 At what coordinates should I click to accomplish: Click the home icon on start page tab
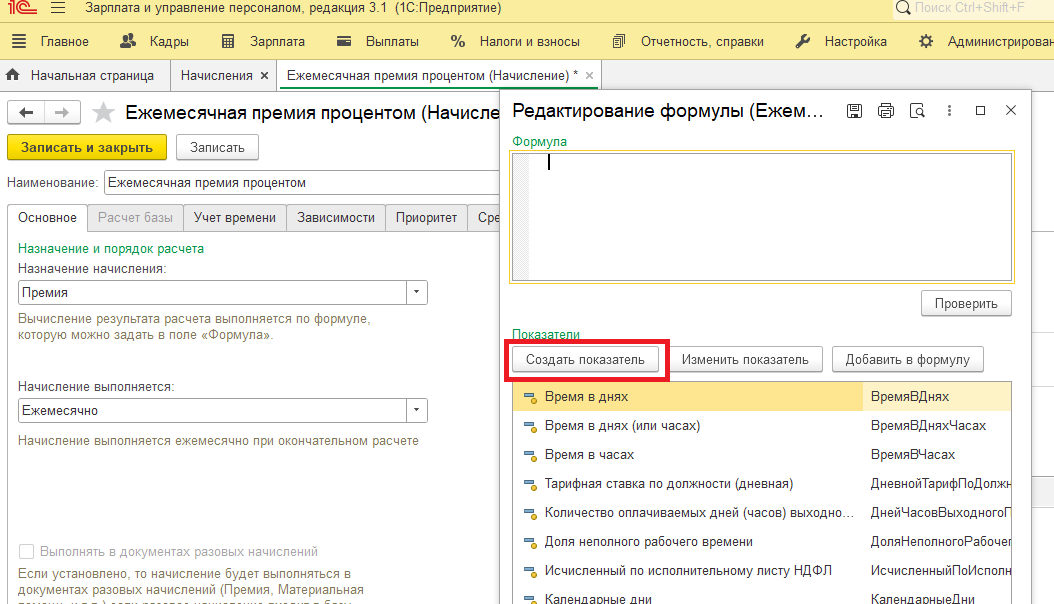click(x=13, y=75)
